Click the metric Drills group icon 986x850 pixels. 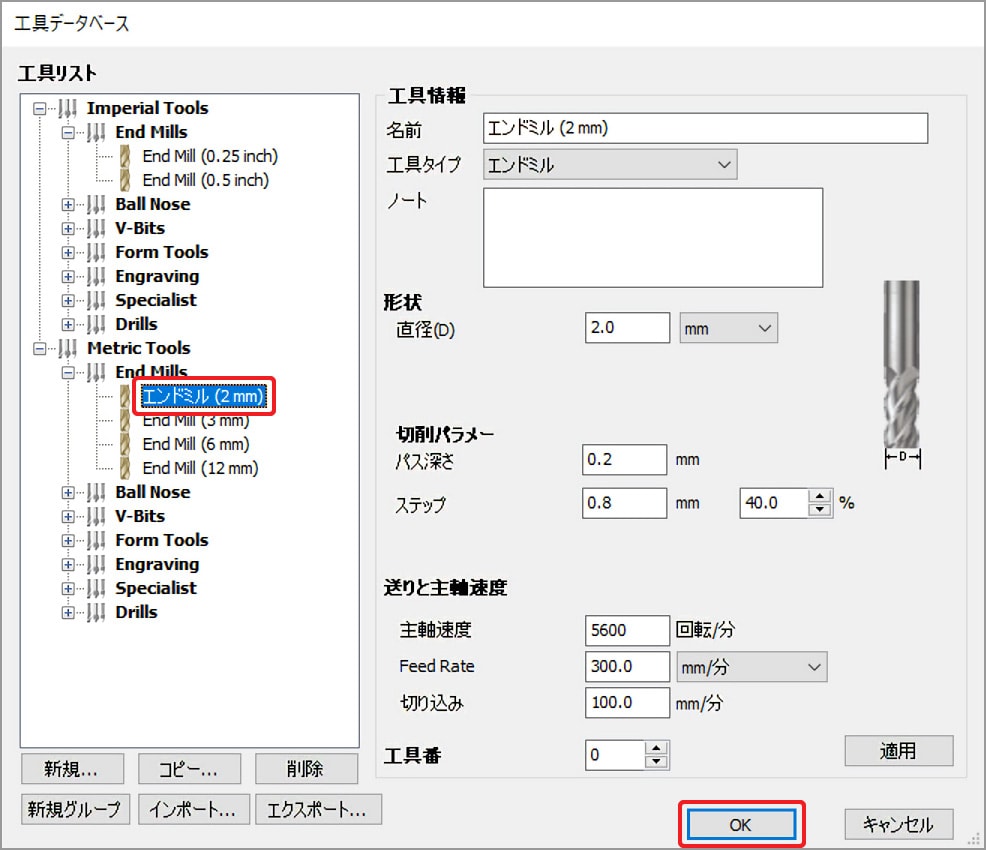click(x=97, y=612)
